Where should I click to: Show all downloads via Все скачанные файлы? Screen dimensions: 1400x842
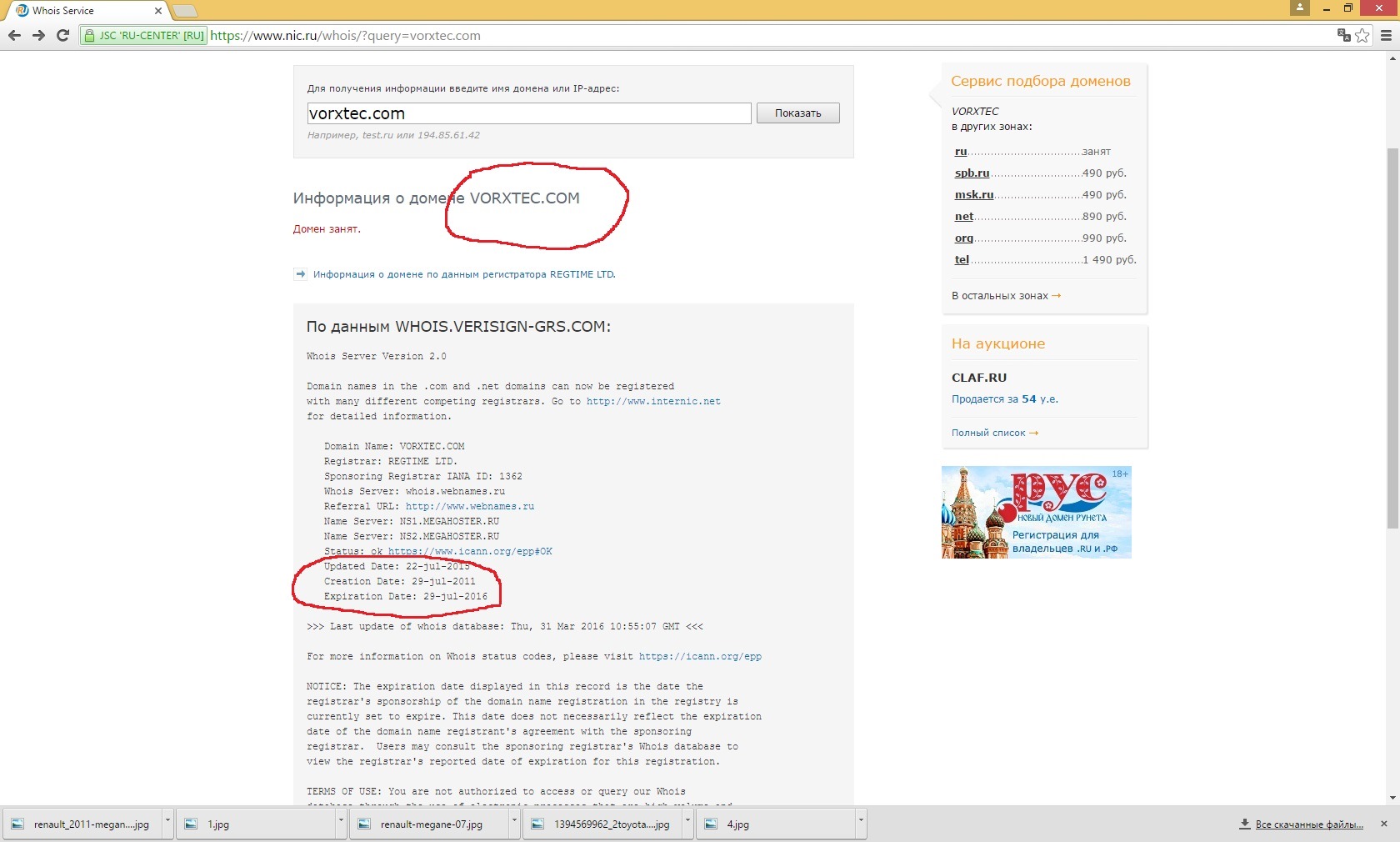click(x=1302, y=824)
